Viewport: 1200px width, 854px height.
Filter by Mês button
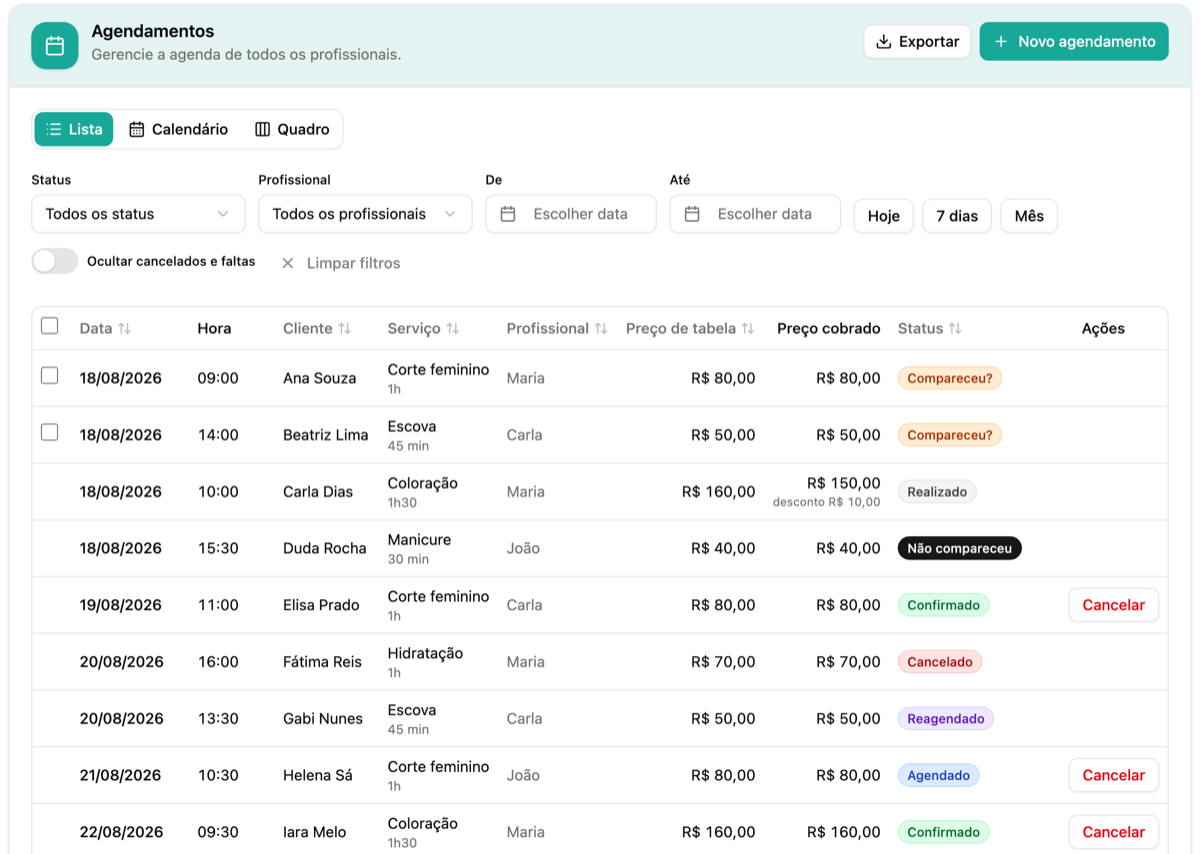(1029, 216)
